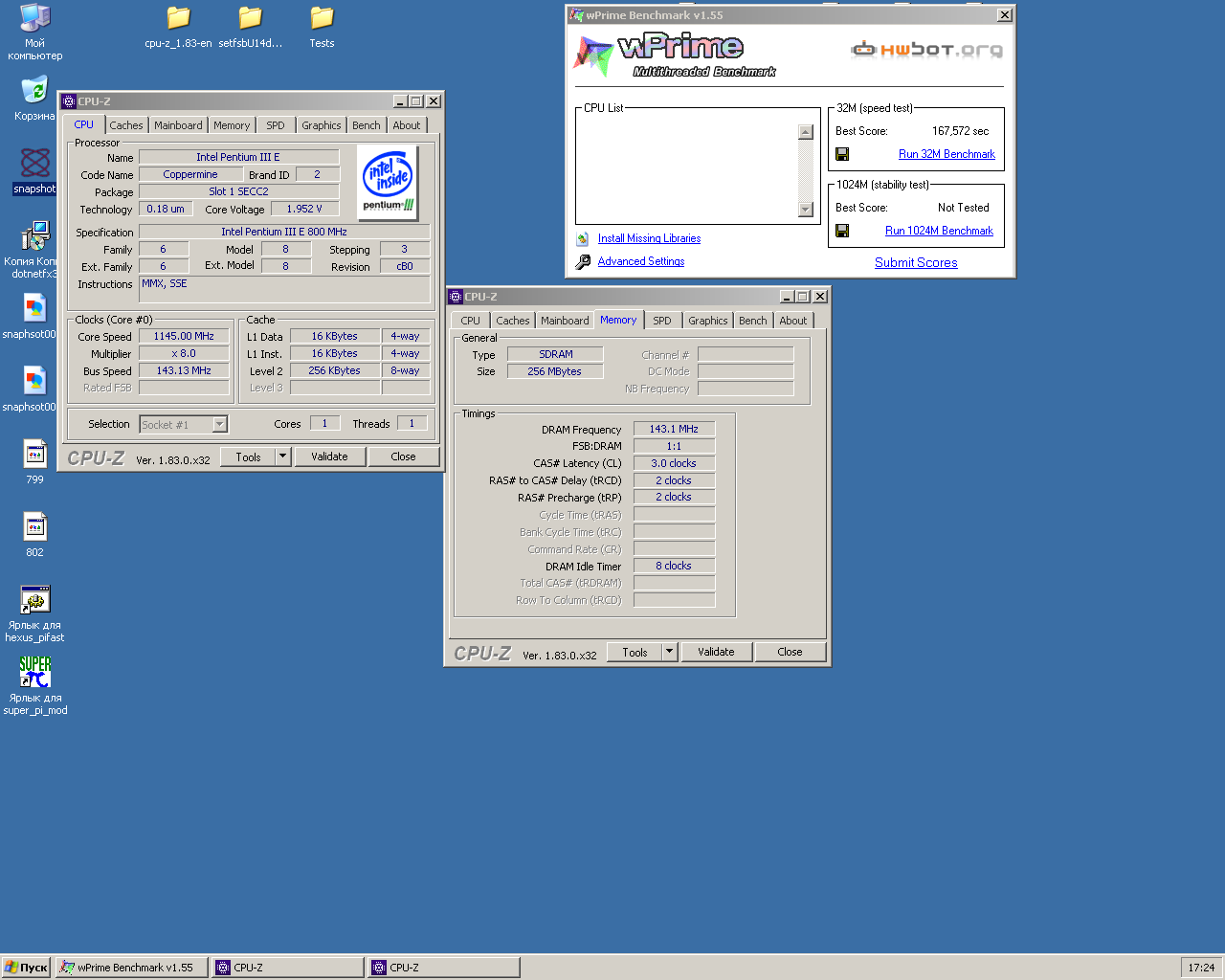Click DRAM Frequency value 143.1 MHz

point(674,429)
